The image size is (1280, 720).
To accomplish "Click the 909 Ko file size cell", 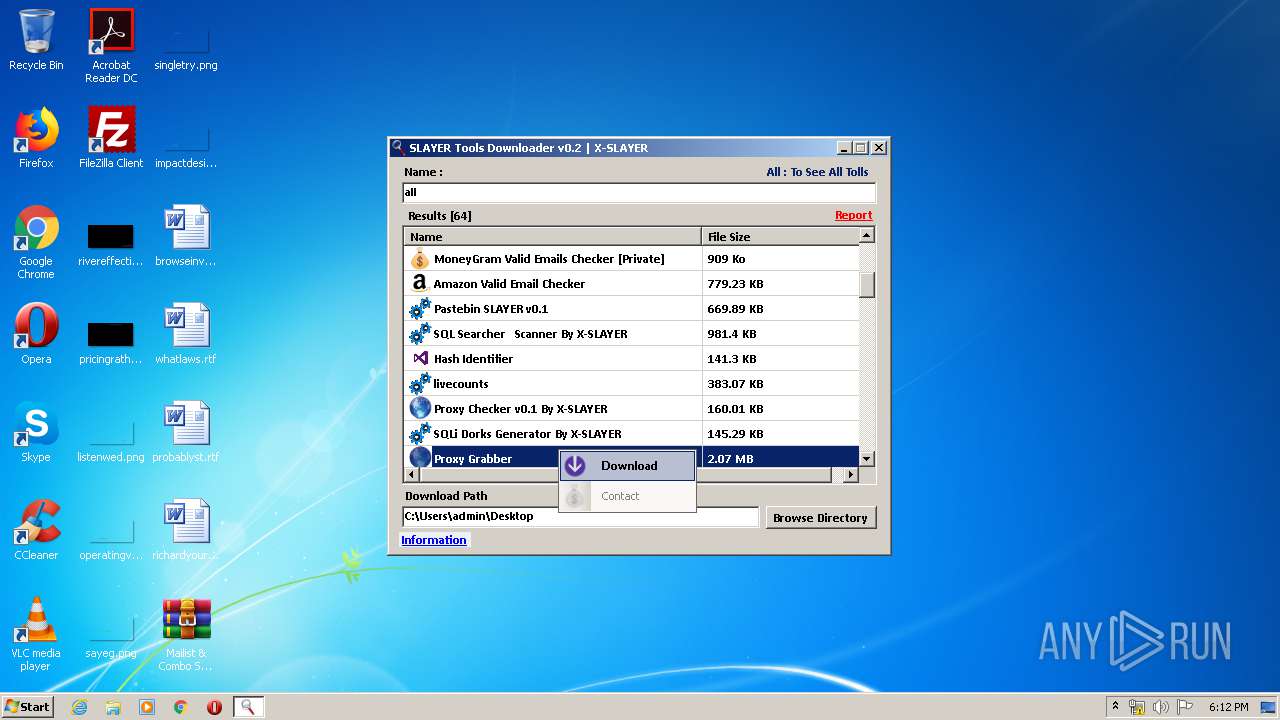I will 781,259.
